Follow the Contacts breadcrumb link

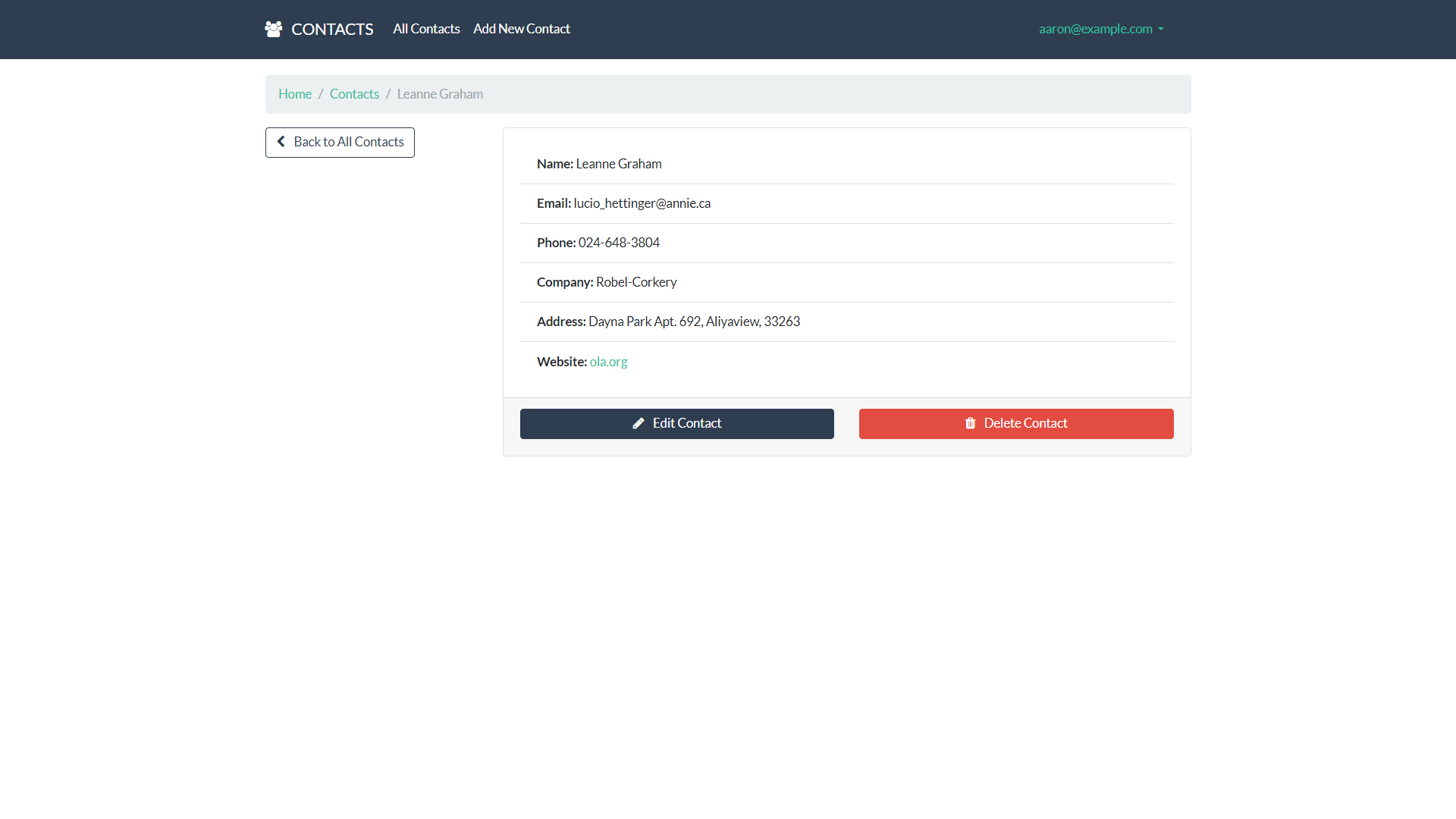(354, 94)
